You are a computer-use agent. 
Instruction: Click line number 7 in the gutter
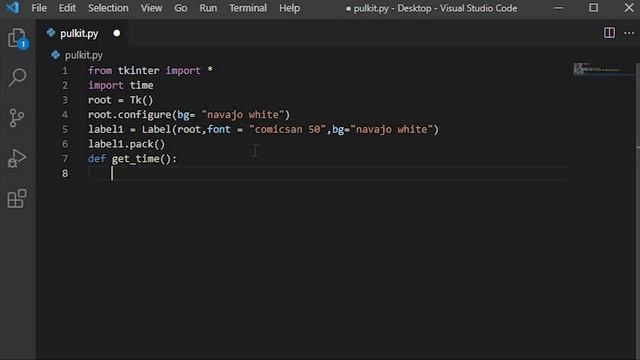(65, 159)
